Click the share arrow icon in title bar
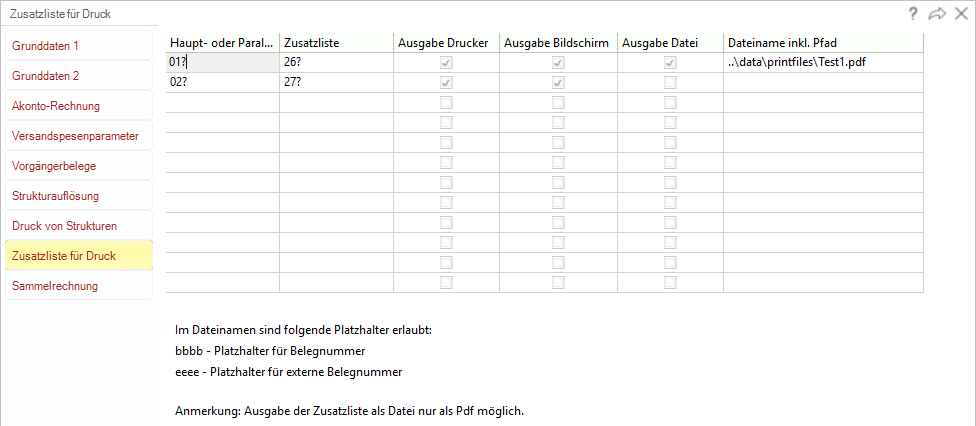 point(937,14)
